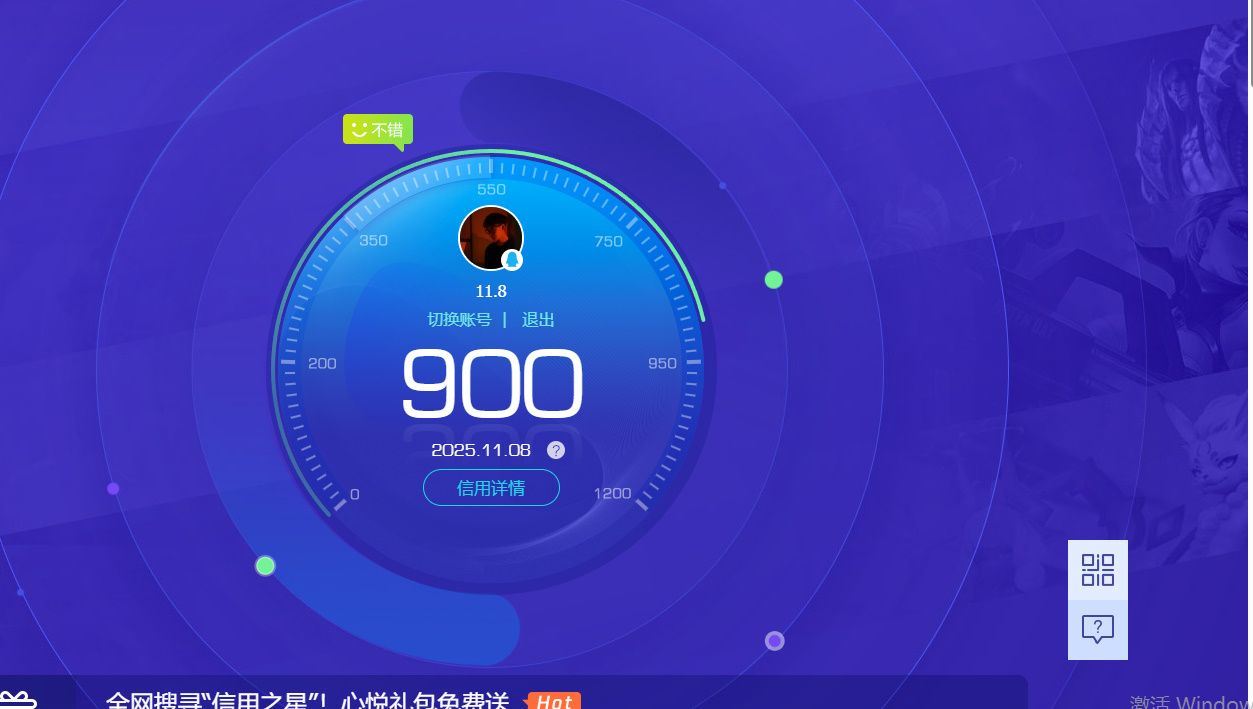Click the smiley face inside the rating bubble
This screenshot has width=1253, height=709.
pos(358,128)
